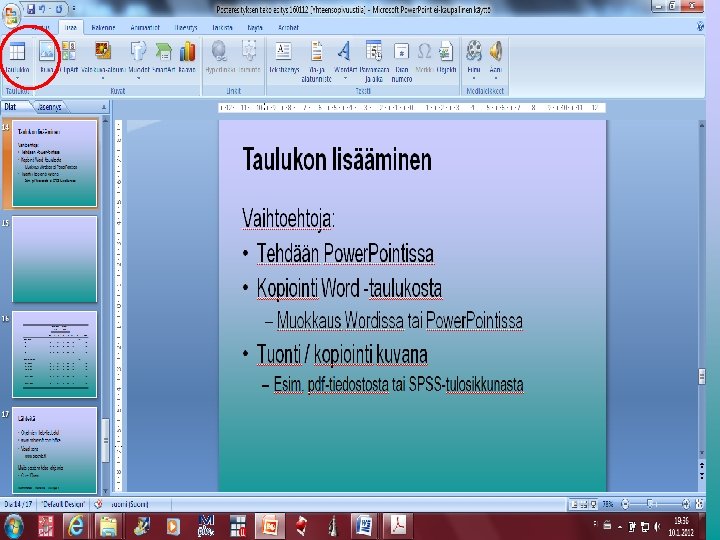Insert date and time (Päivämäärä ja aika)
Screen dimensions: 720x540
[374, 62]
